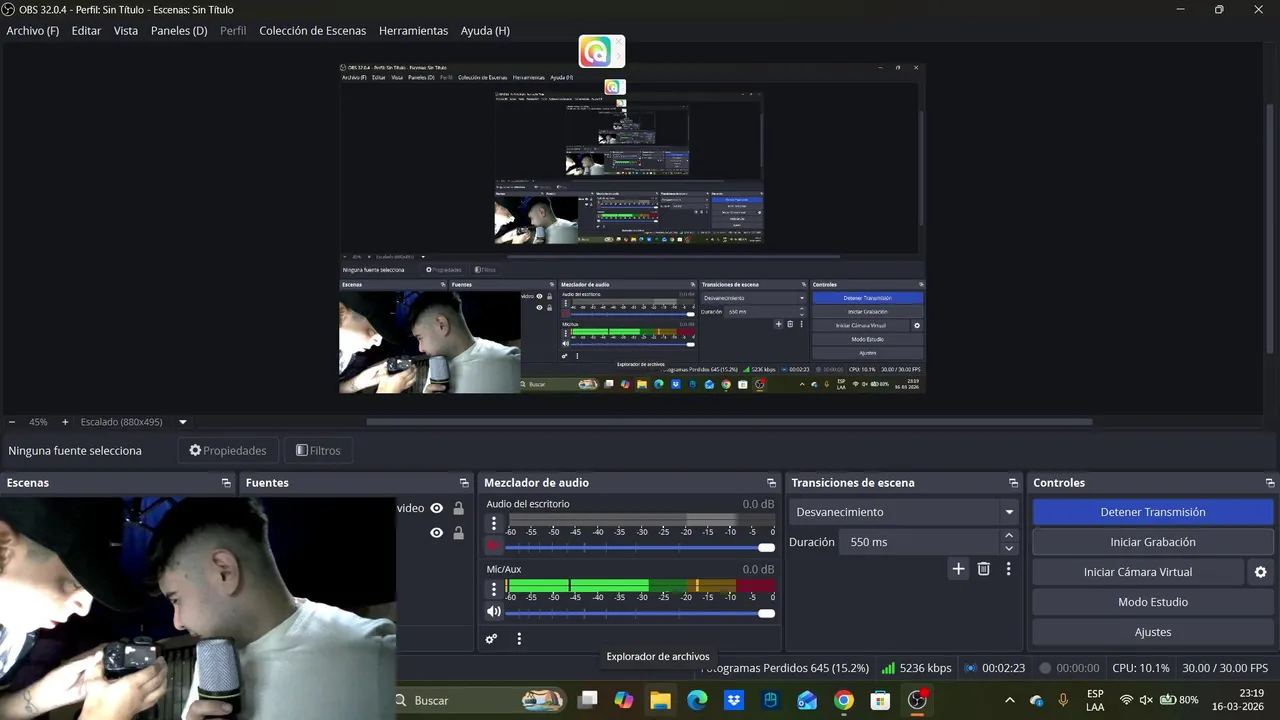The height and width of the screenshot is (720, 1280).
Task: Click the Mic/Aux volume slider
Action: pyautogui.click(x=640, y=613)
